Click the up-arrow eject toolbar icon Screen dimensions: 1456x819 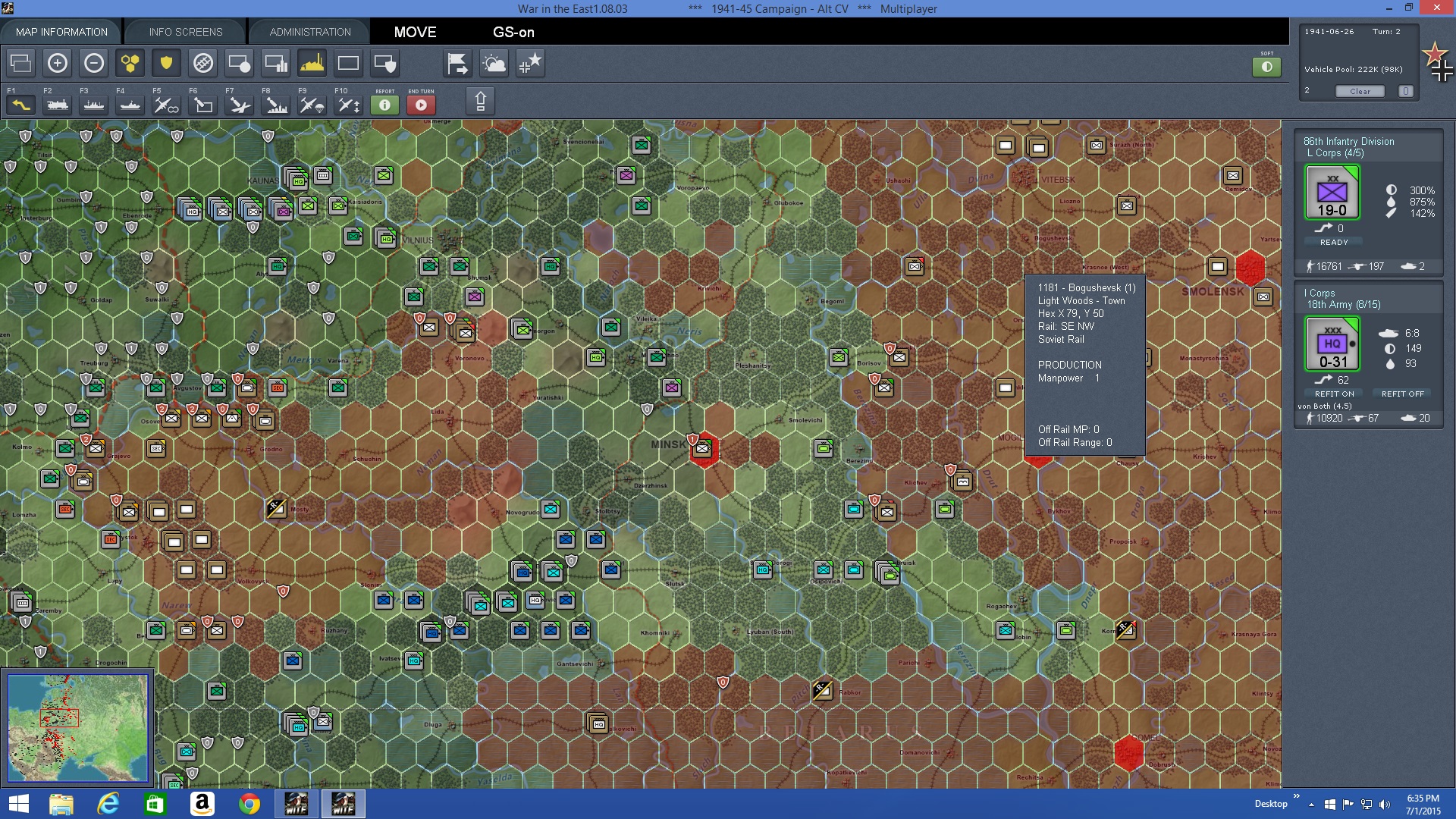tap(480, 101)
